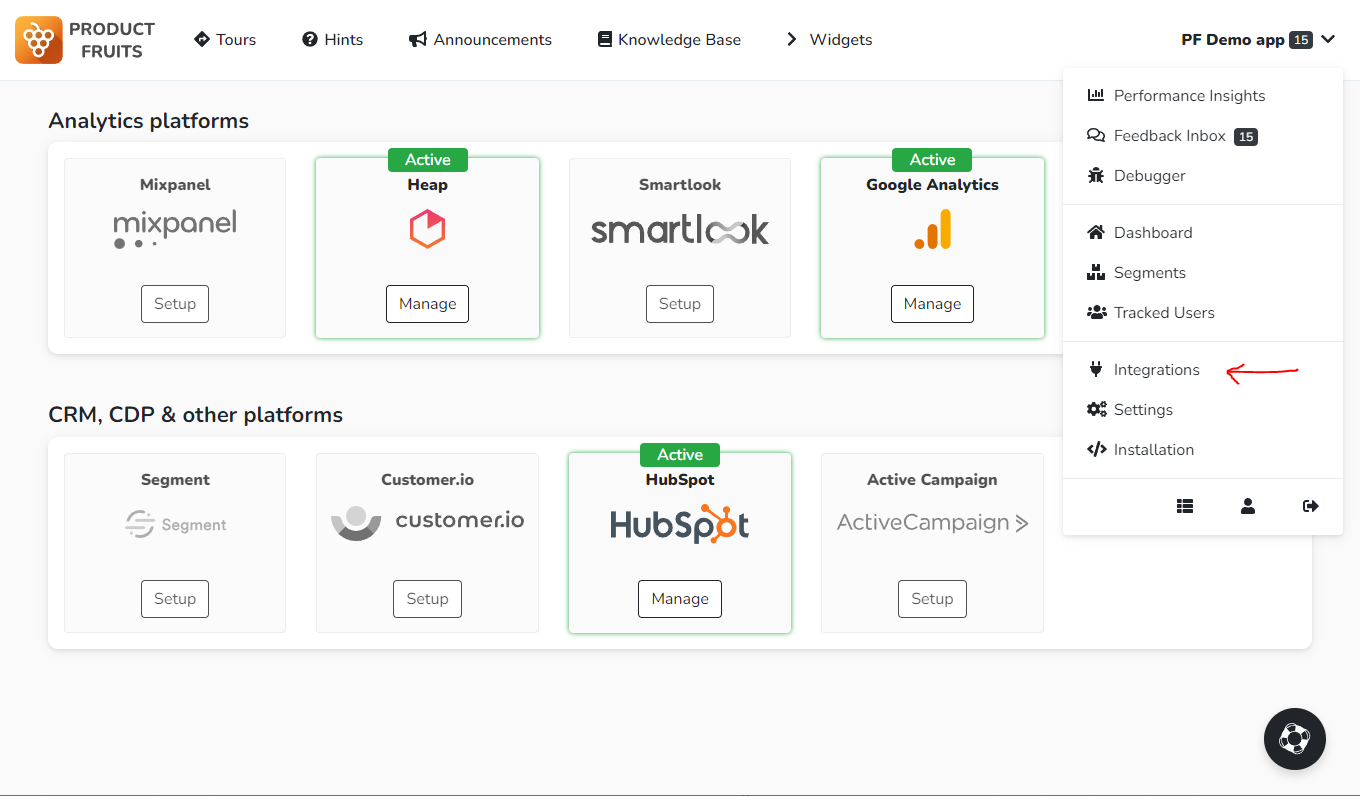Open Announcements in the top navigation
1360x796 pixels.
point(480,39)
